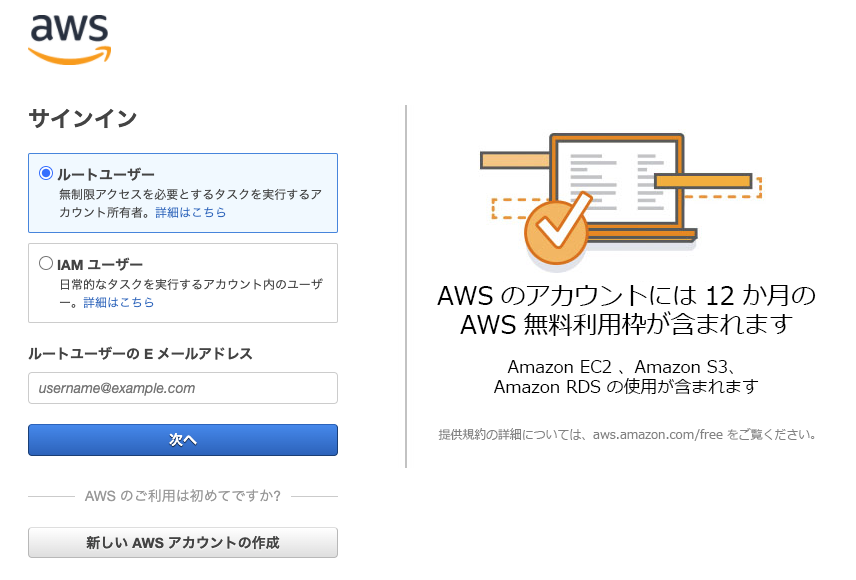The width and height of the screenshot is (856, 580).
Task: Open 詳細はこちら link for root user
Action: tap(191, 212)
